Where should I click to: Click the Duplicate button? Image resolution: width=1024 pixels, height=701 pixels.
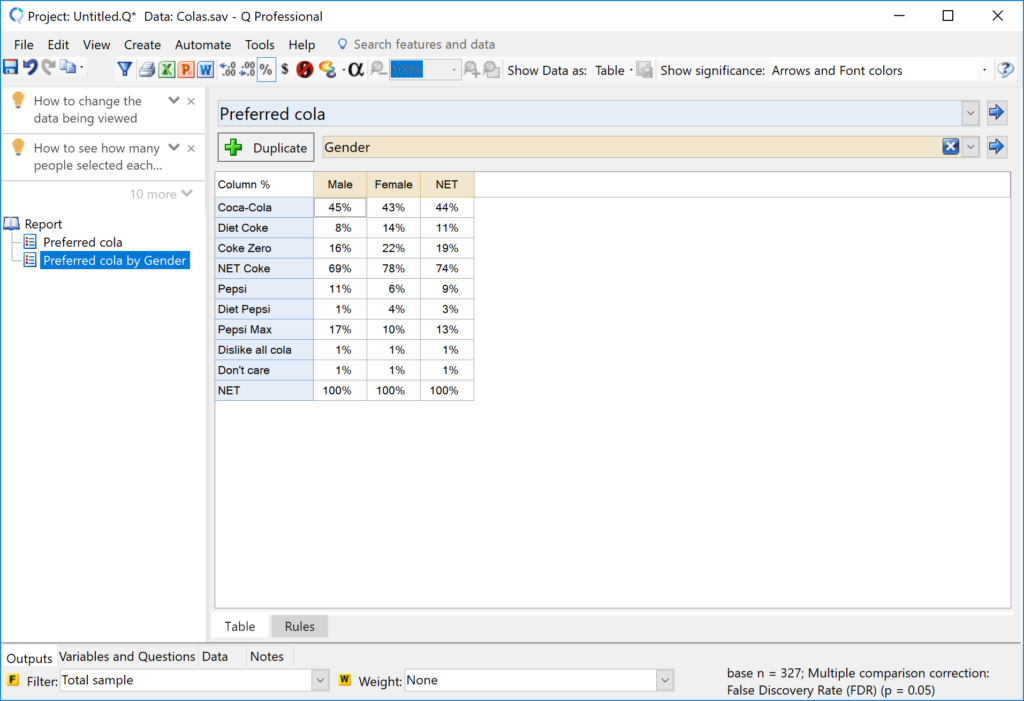[266, 148]
